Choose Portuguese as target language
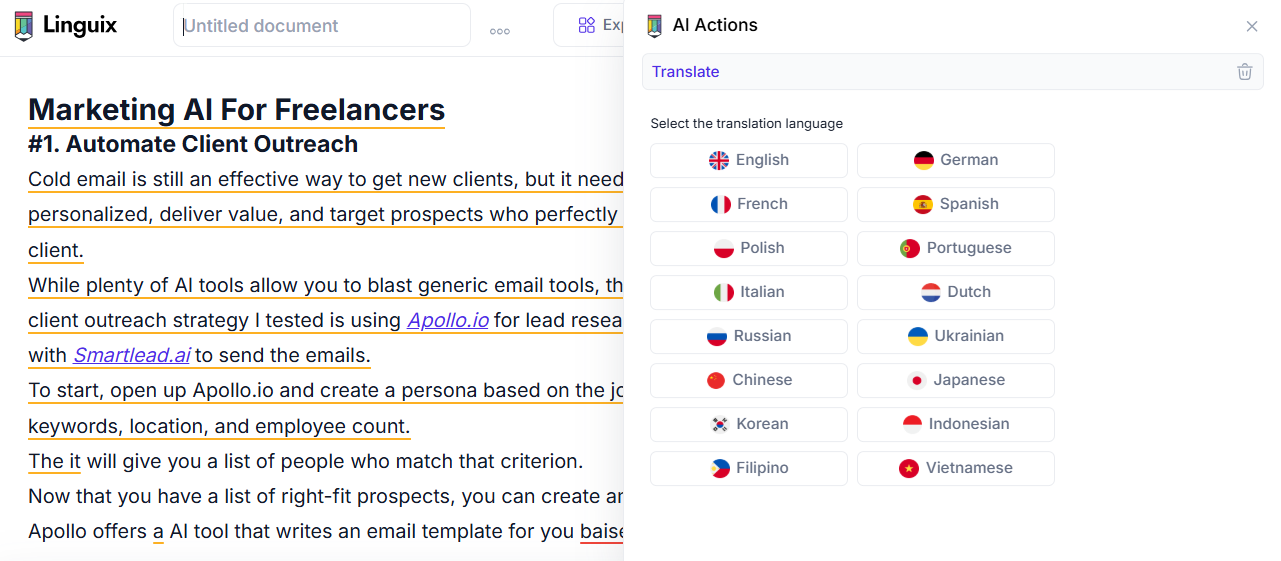The width and height of the screenshot is (1281, 561). pyautogui.click(x=955, y=248)
